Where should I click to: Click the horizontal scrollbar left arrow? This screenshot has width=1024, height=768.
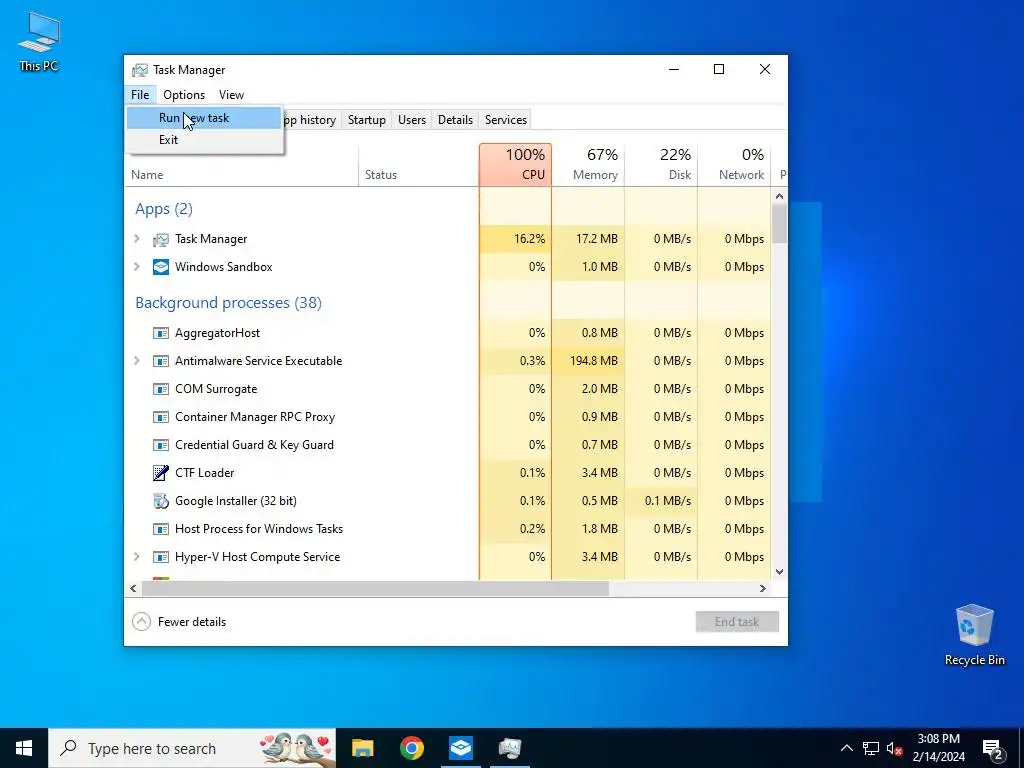pos(133,588)
